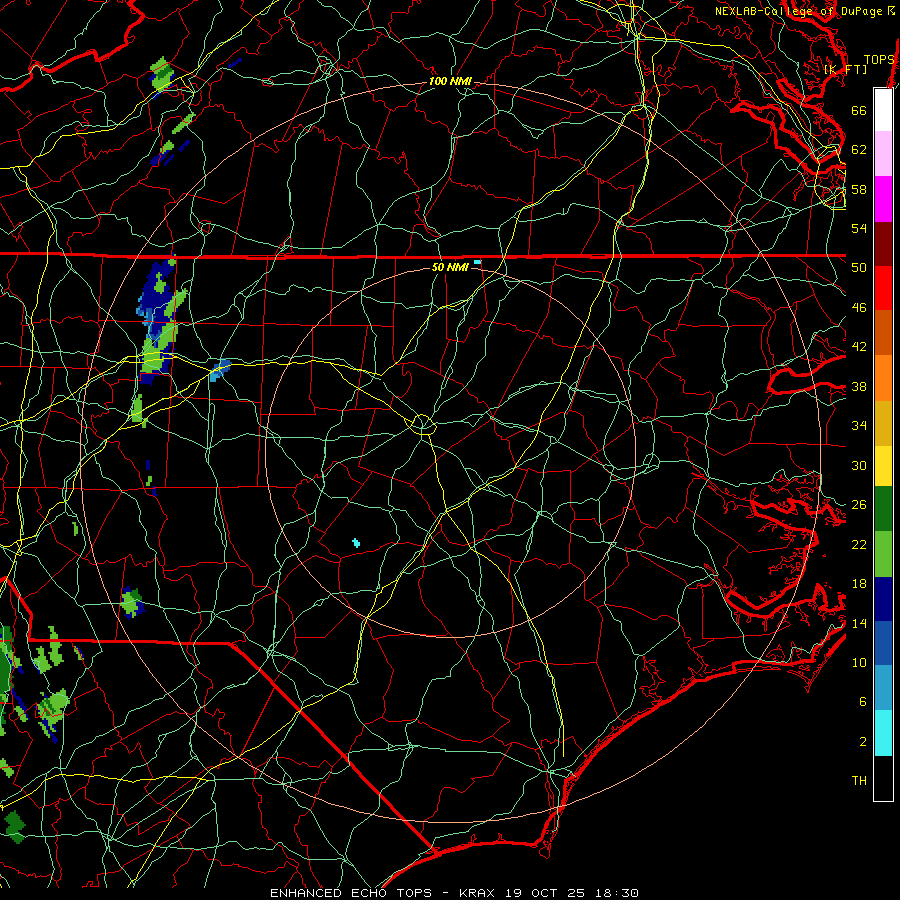Pick the dark orange legend swatch
This screenshot has height=900, width=900.
pos(883,333)
